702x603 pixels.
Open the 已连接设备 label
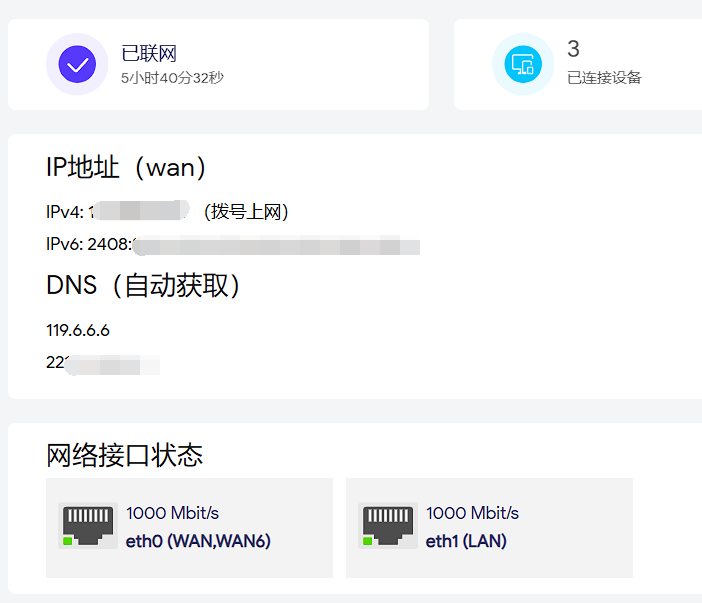[x=604, y=77]
